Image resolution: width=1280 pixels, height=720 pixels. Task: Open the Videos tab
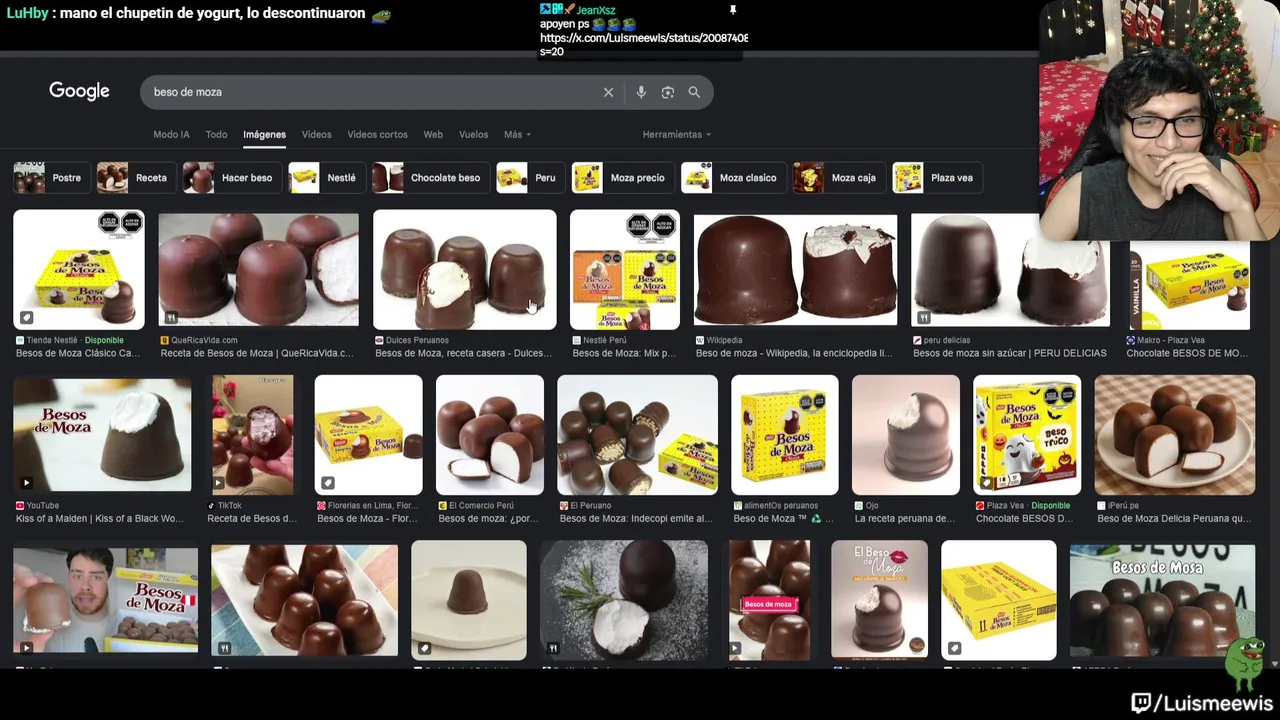point(316,134)
